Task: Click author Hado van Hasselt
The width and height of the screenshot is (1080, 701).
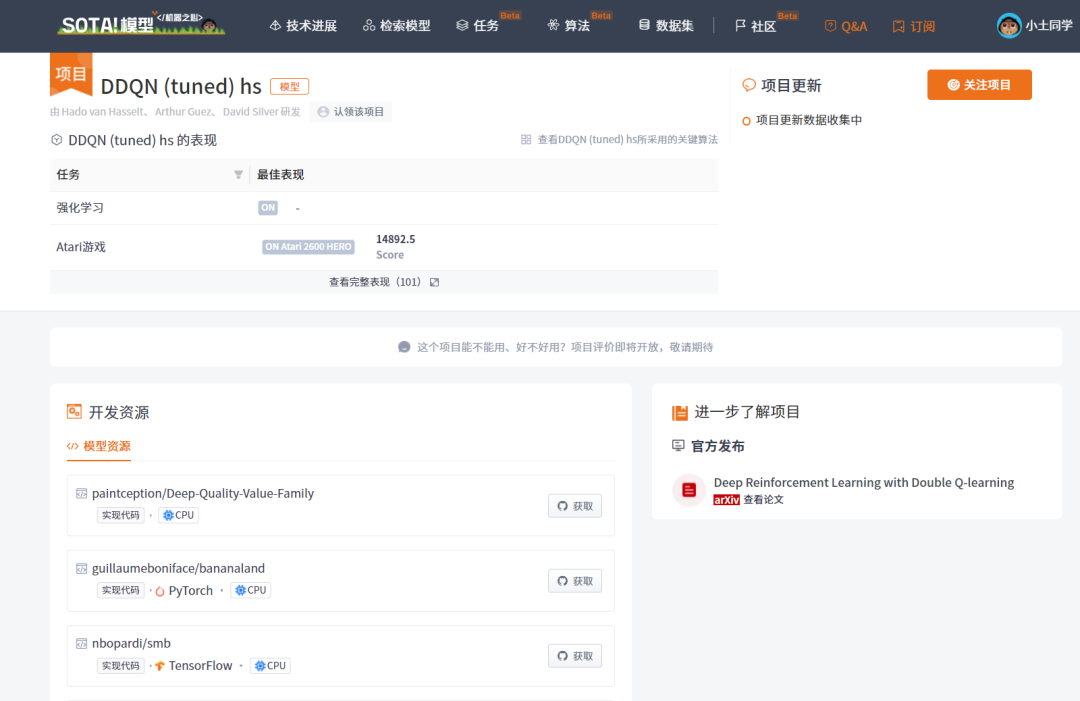Action: pos(103,112)
